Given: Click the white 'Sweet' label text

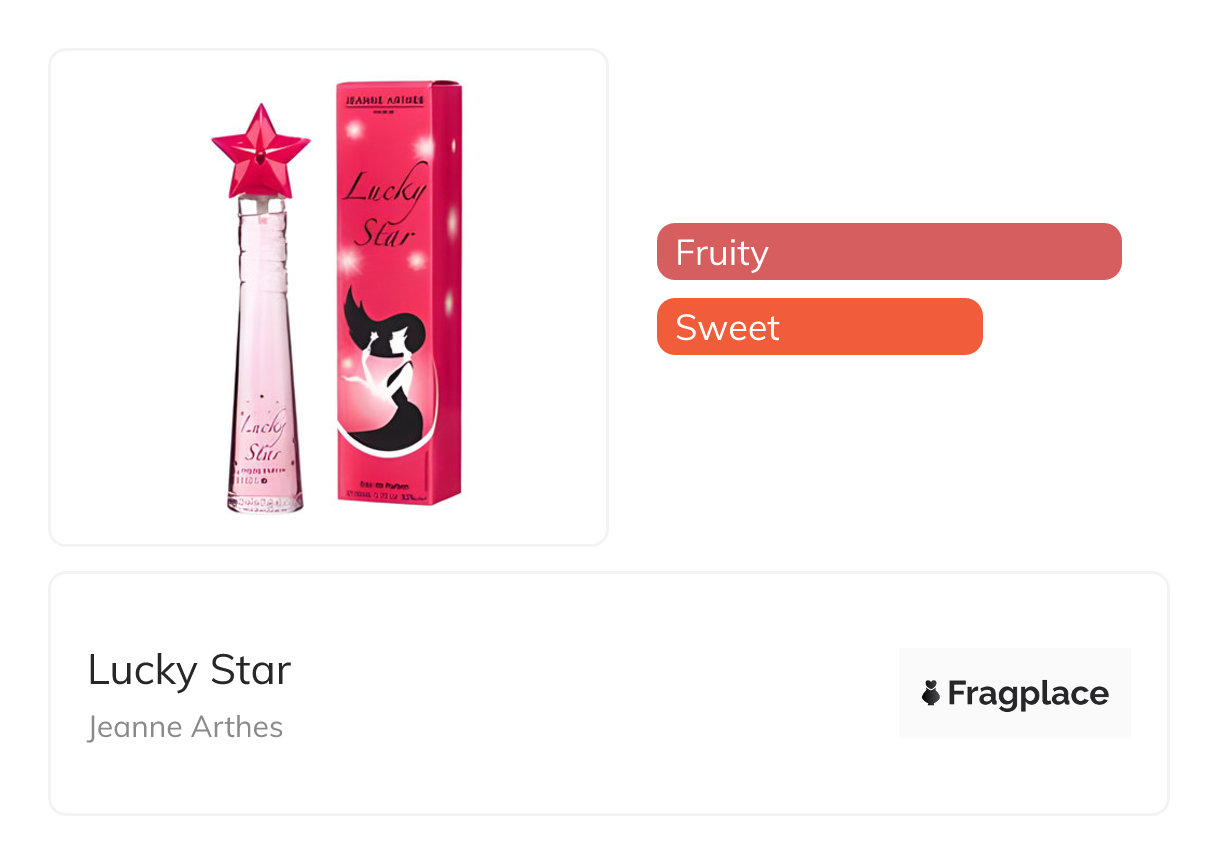Looking at the screenshot, I should 727,327.
